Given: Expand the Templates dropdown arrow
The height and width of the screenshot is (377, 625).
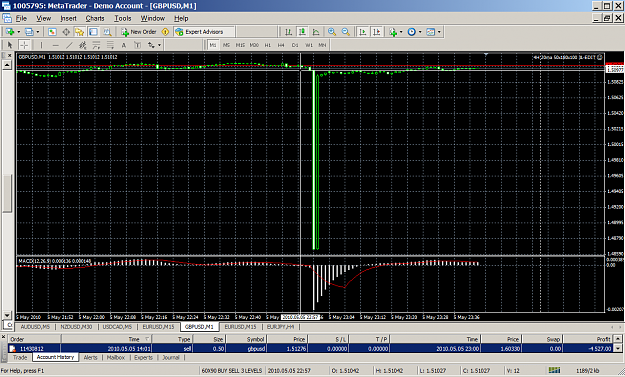Looking at the screenshot, I should click(x=439, y=32).
